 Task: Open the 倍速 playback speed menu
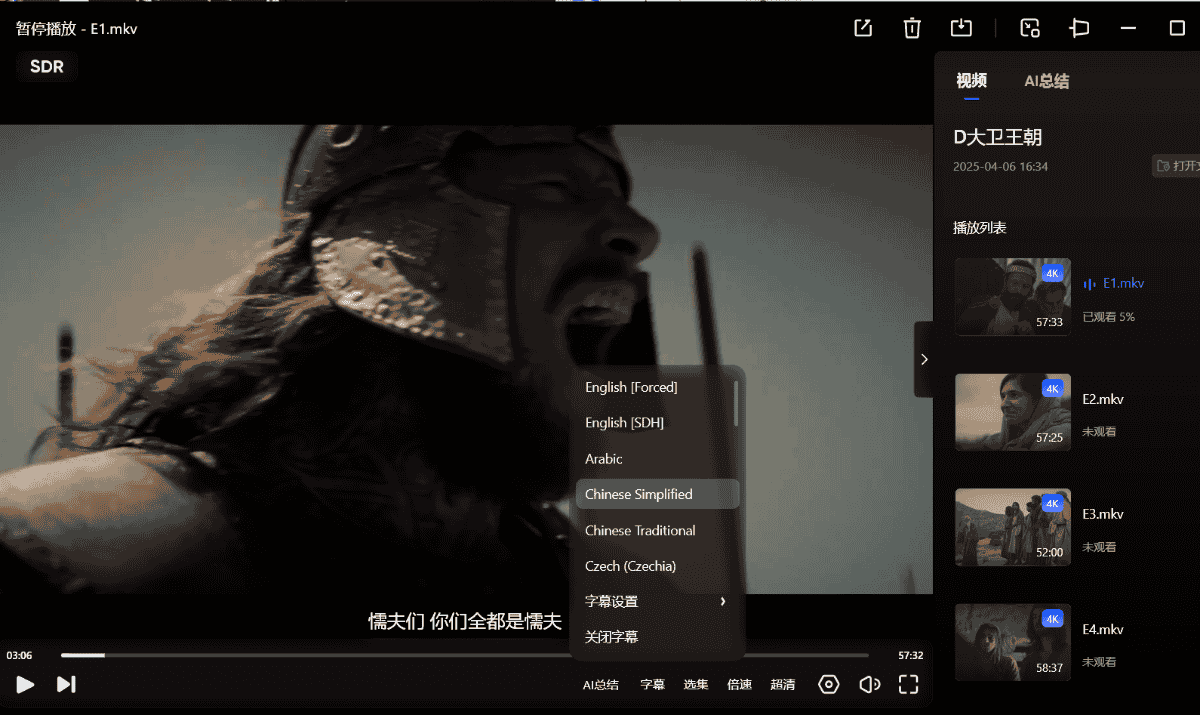coord(739,685)
